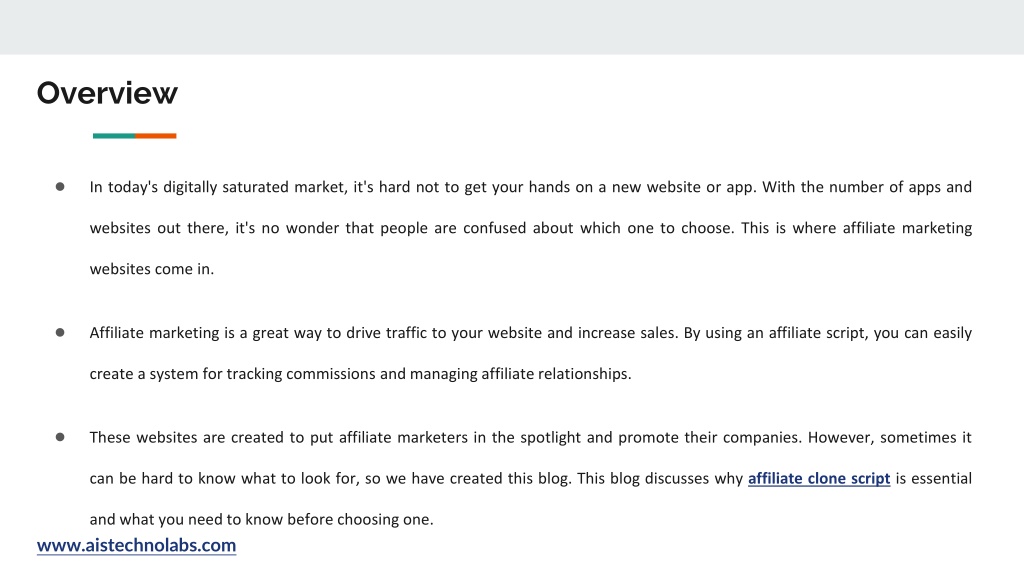
Task: Click the line starting "These websites are created"
Action: point(530,438)
